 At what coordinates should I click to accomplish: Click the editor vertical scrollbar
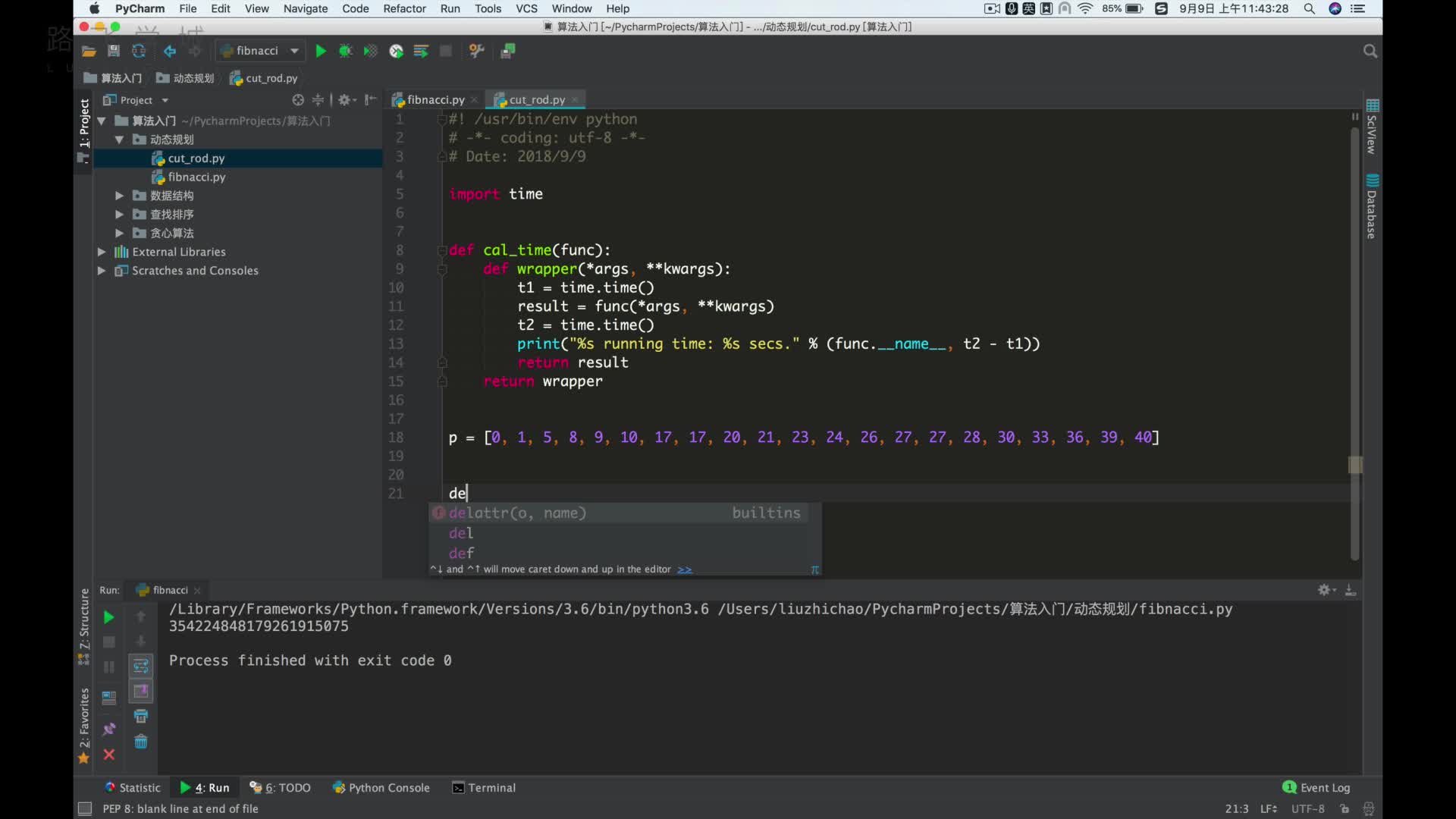pos(1354,344)
